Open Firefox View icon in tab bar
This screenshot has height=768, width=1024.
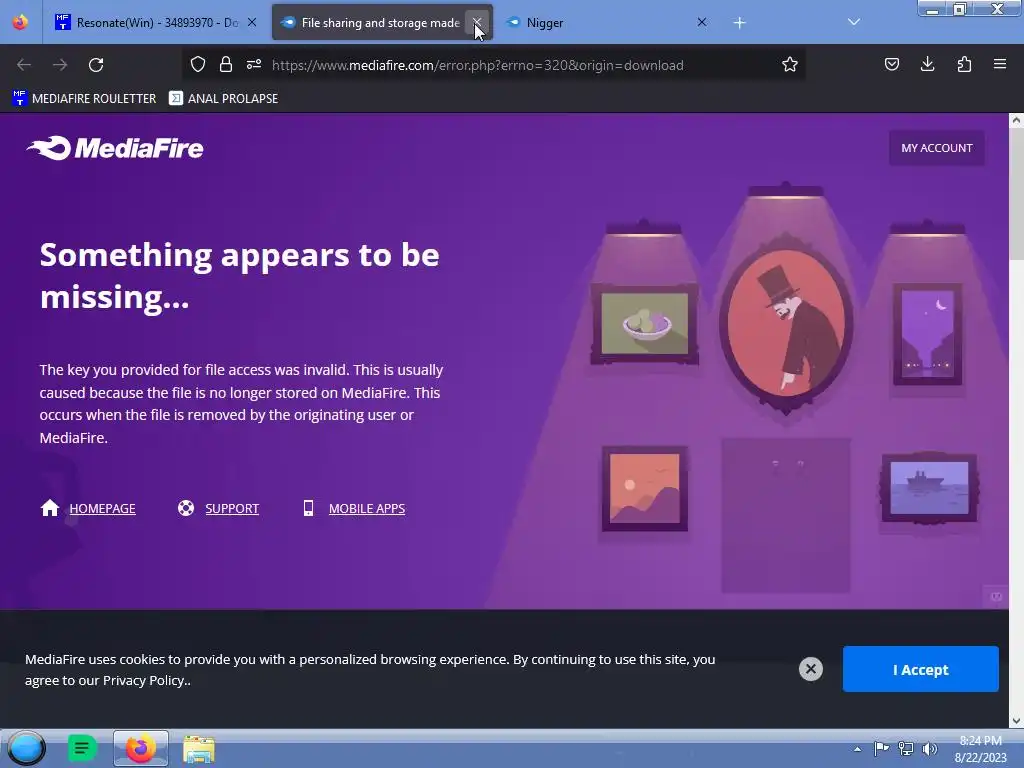pyautogui.click(x=20, y=22)
